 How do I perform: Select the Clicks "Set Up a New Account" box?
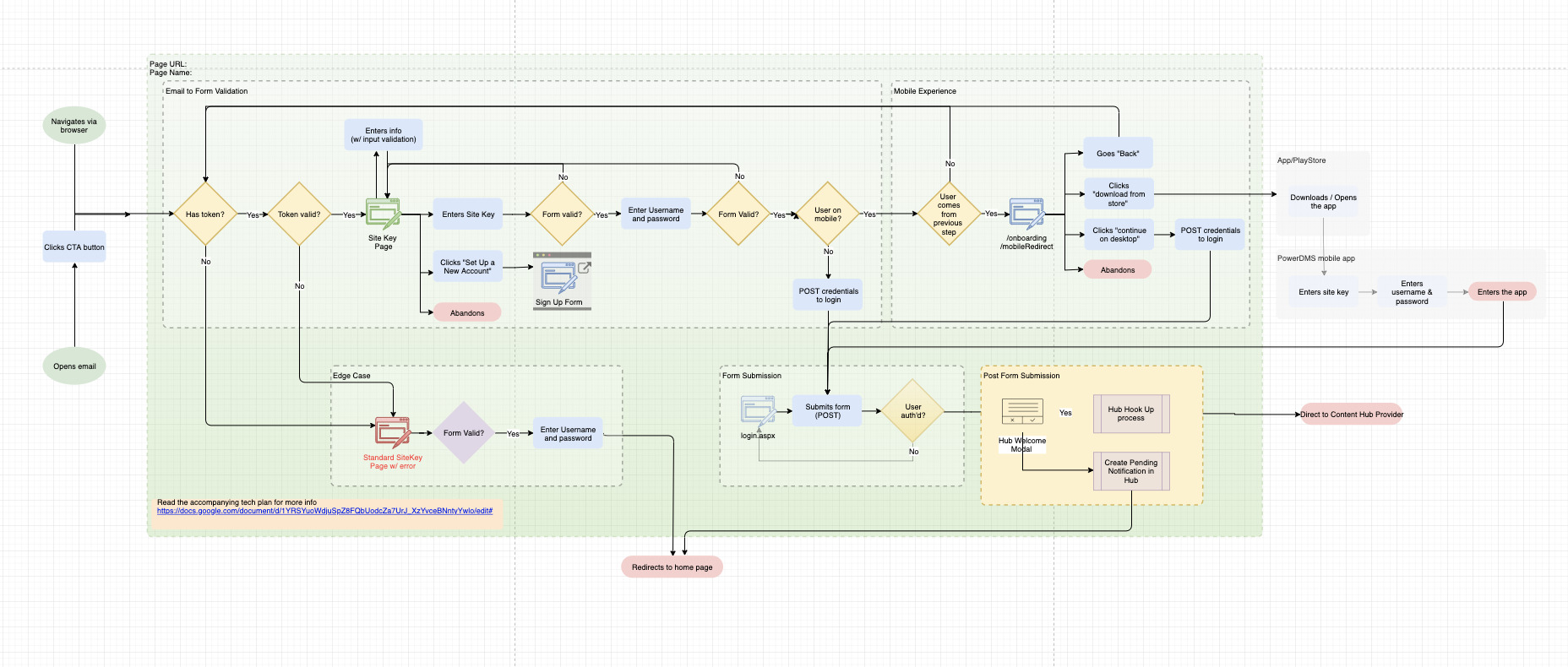[x=468, y=267]
